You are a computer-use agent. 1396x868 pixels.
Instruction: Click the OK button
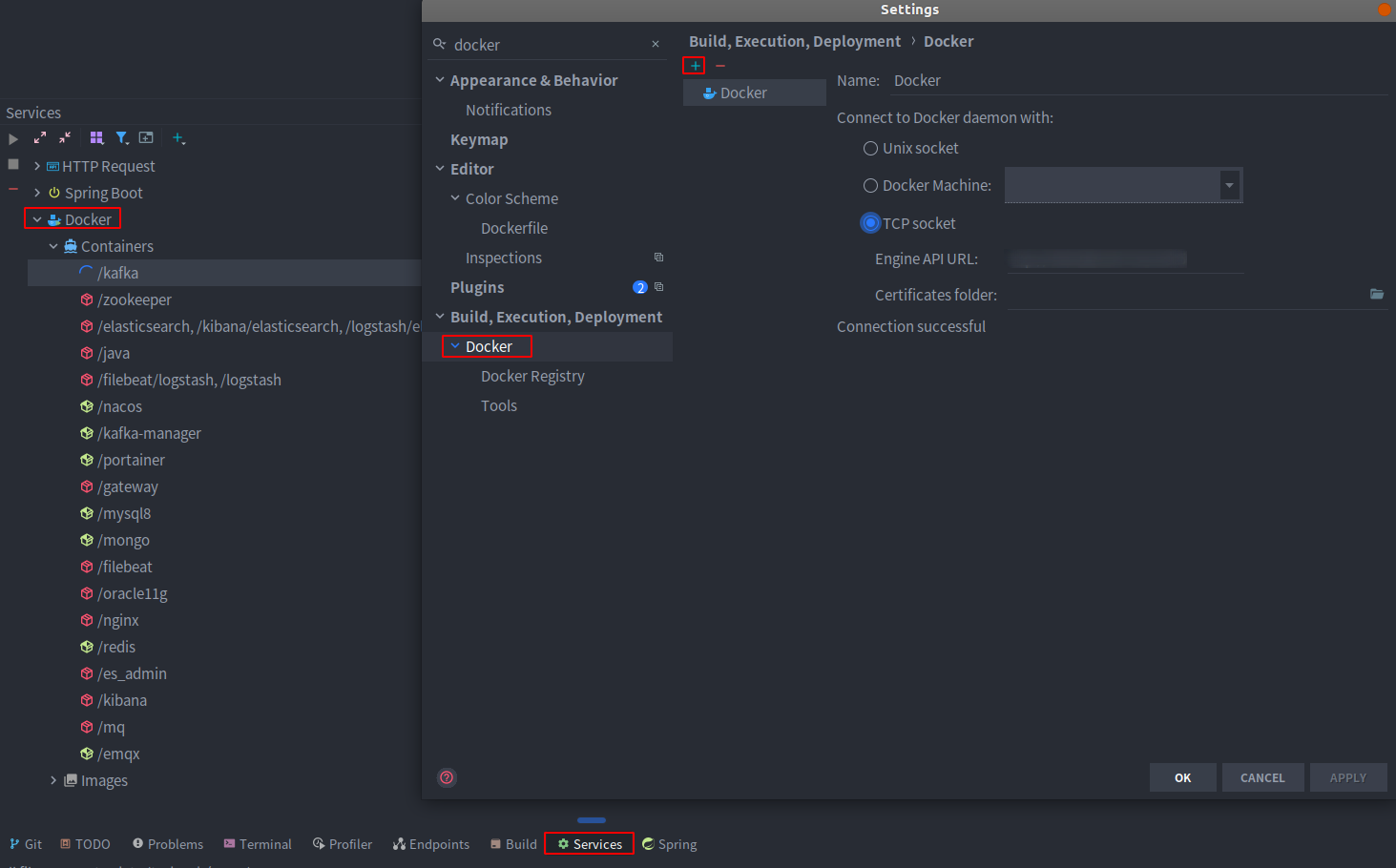tap(1183, 777)
